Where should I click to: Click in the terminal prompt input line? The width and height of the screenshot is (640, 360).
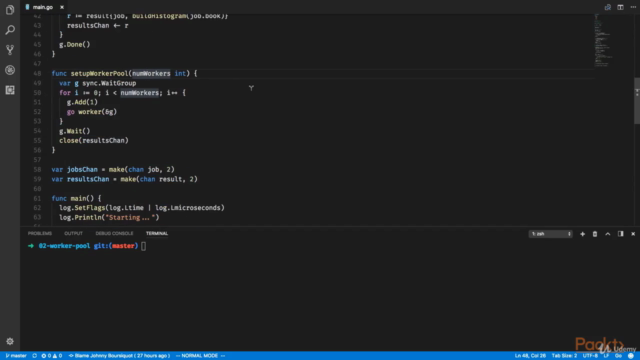coord(143,246)
